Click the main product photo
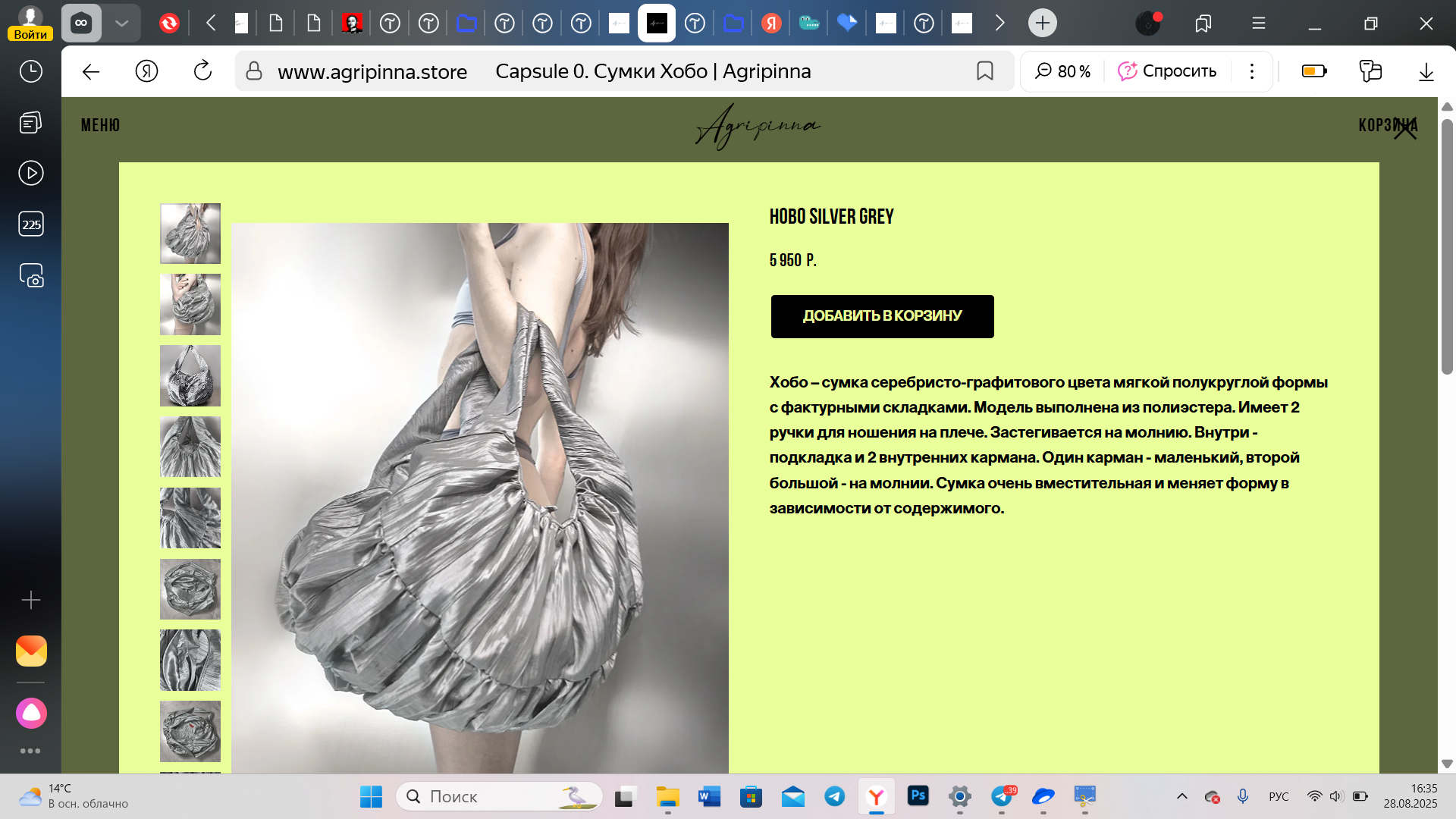The height and width of the screenshot is (819, 1456). click(x=479, y=497)
